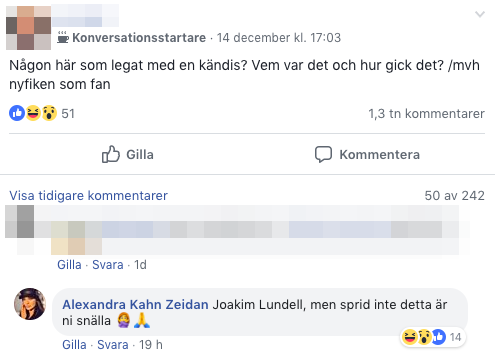Click the 19 h timestamp on Alexandra's comment
Viewport: 495px width, 363px height.
tap(151, 345)
